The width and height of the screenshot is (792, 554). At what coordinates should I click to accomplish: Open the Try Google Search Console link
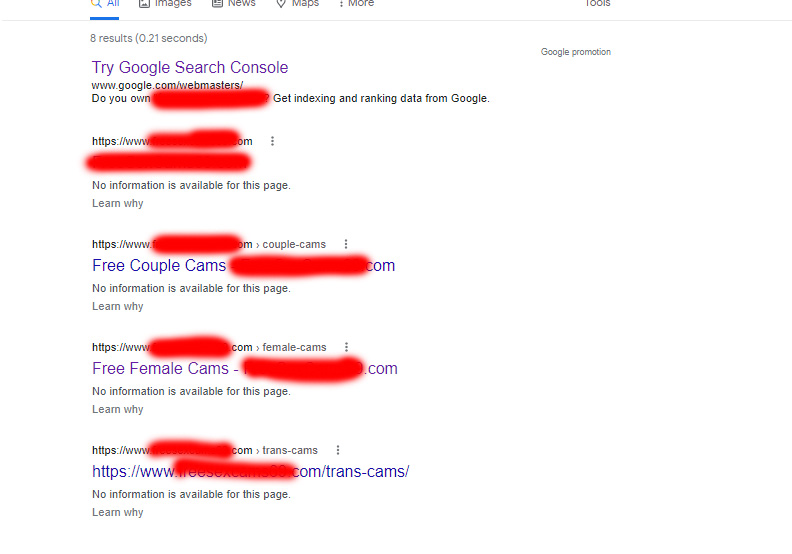(190, 67)
